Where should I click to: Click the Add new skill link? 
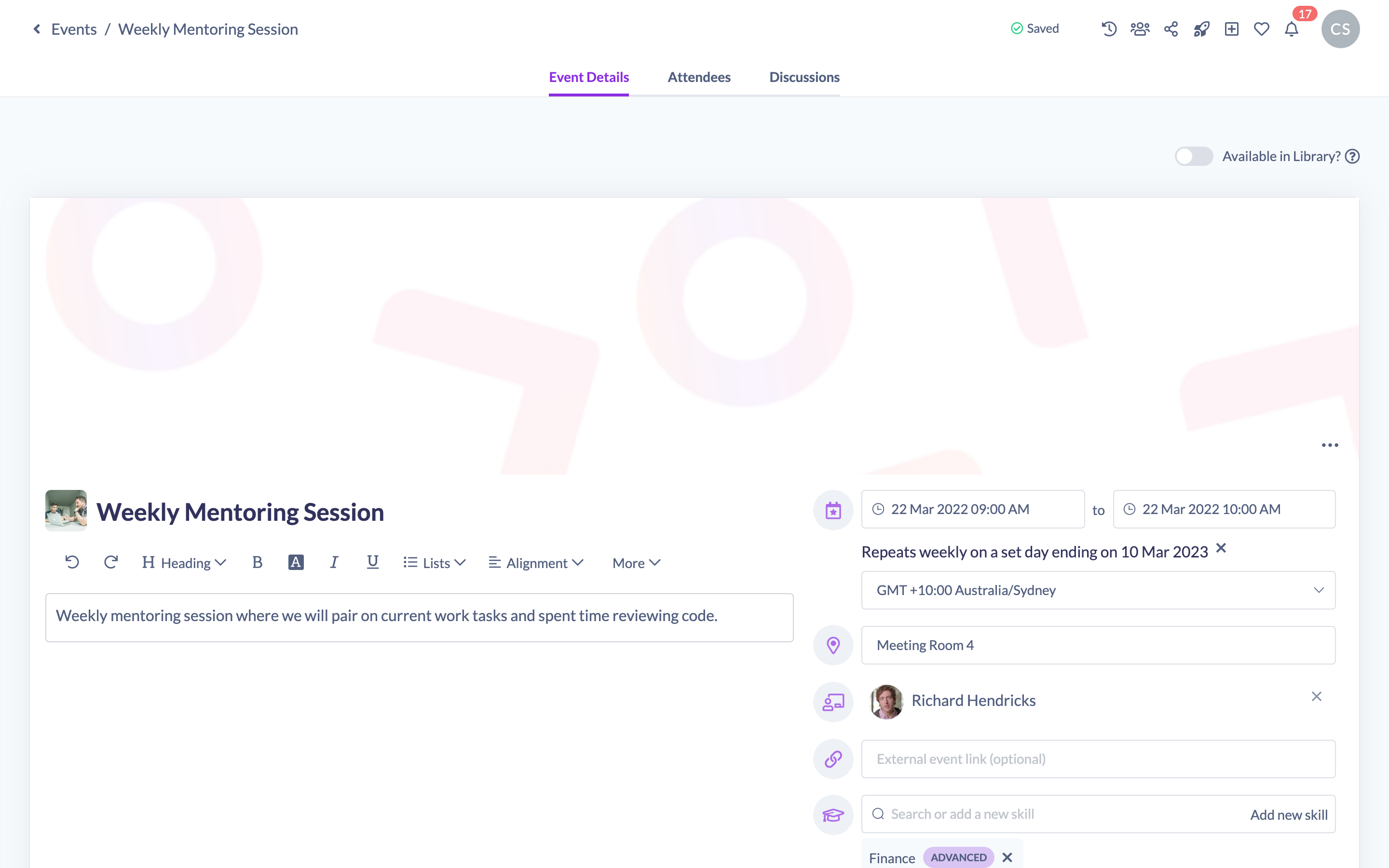pyautogui.click(x=1289, y=814)
